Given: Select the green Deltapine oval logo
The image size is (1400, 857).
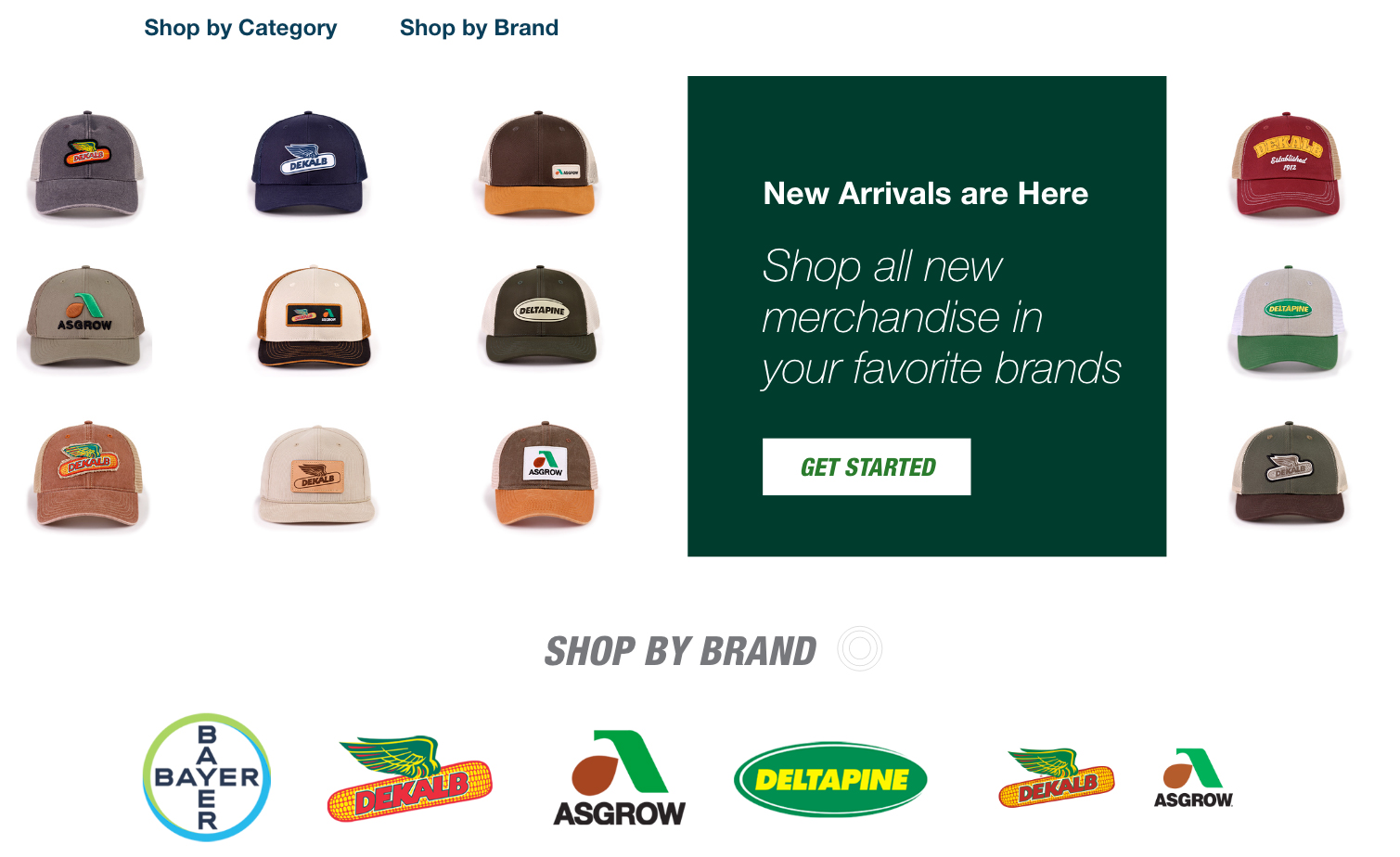Looking at the screenshot, I should 830,779.
